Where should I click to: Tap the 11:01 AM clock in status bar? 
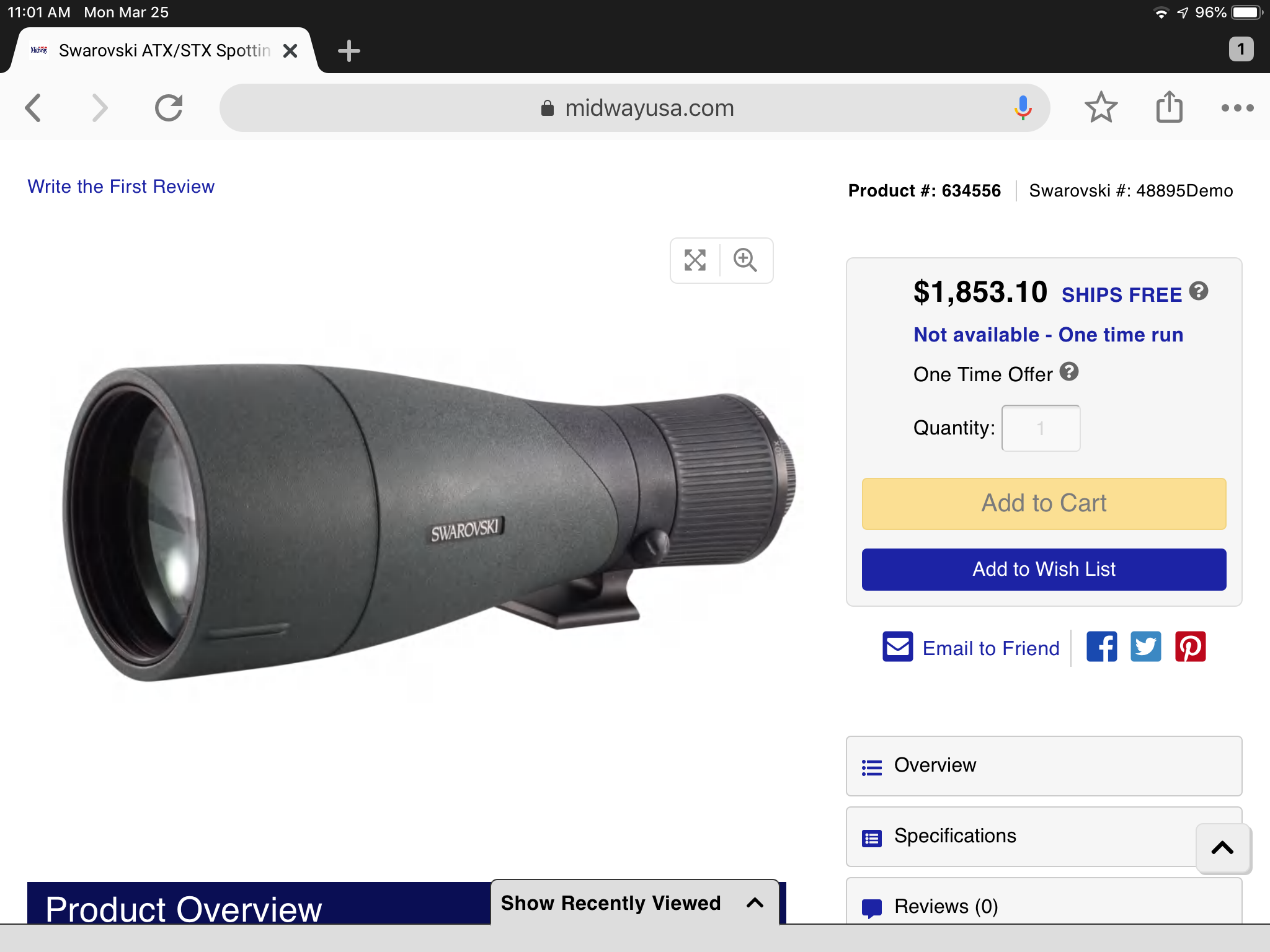point(39,12)
